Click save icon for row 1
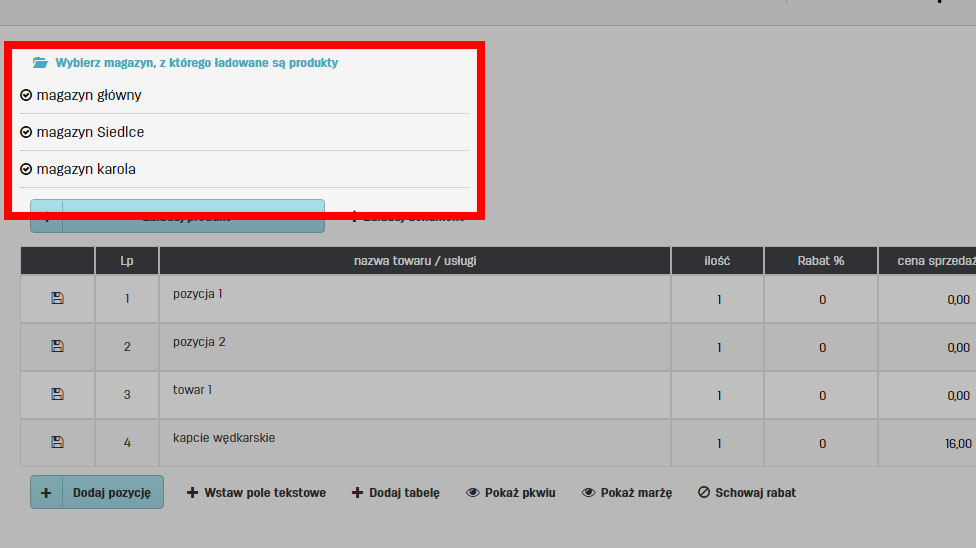Screen dimensions: 976x548 pyautogui.click(x=57, y=298)
